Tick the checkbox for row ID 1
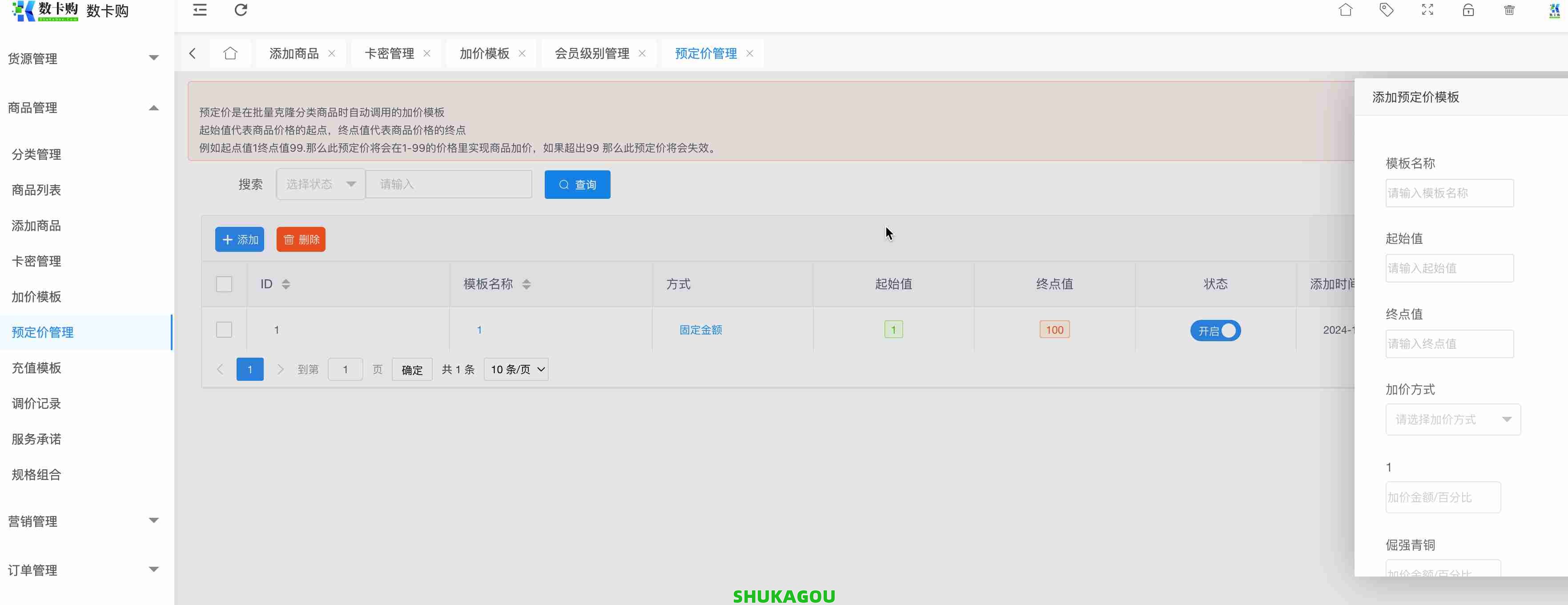 pos(224,329)
